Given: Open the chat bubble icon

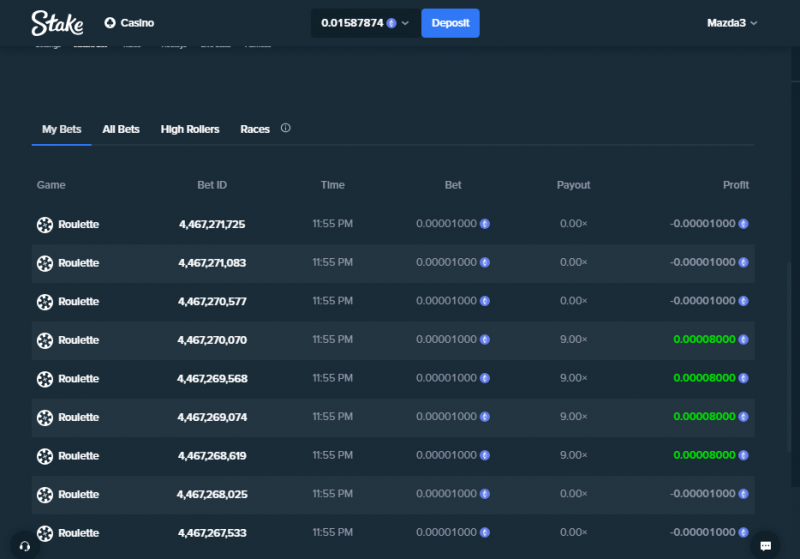Looking at the screenshot, I should click(765, 546).
